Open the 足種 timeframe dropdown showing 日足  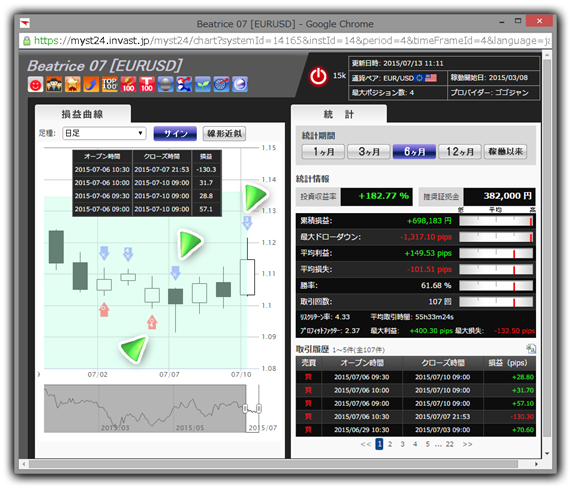tap(105, 133)
